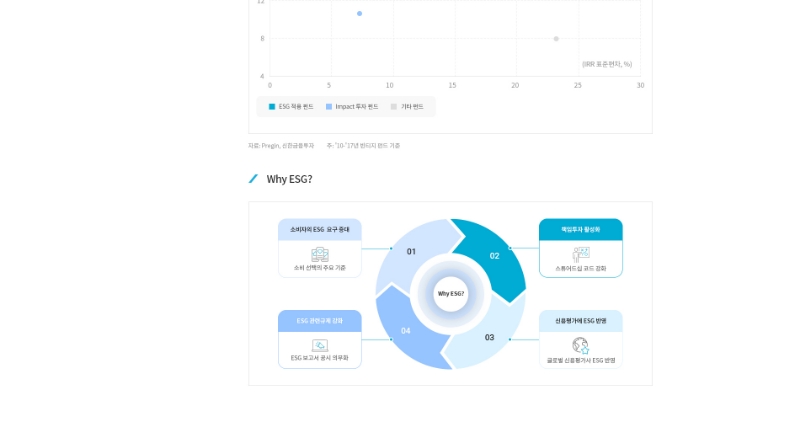The width and height of the screenshot is (800, 448).
Task: Click the '신용평가에 ESG 반영' card header
Action: (581, 321)
